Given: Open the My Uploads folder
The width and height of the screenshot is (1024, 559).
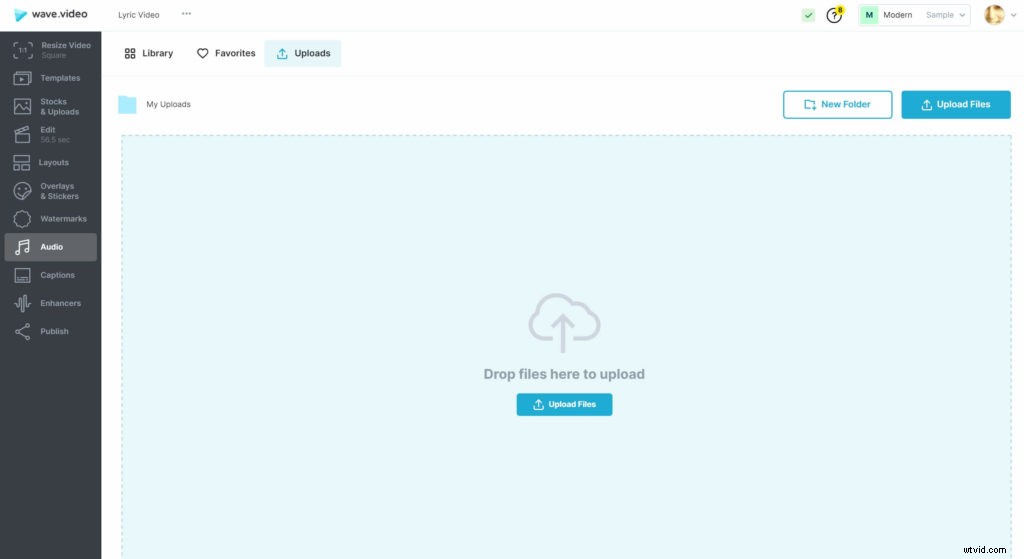Looking at the screenshot, I should [x=155, y=105].
